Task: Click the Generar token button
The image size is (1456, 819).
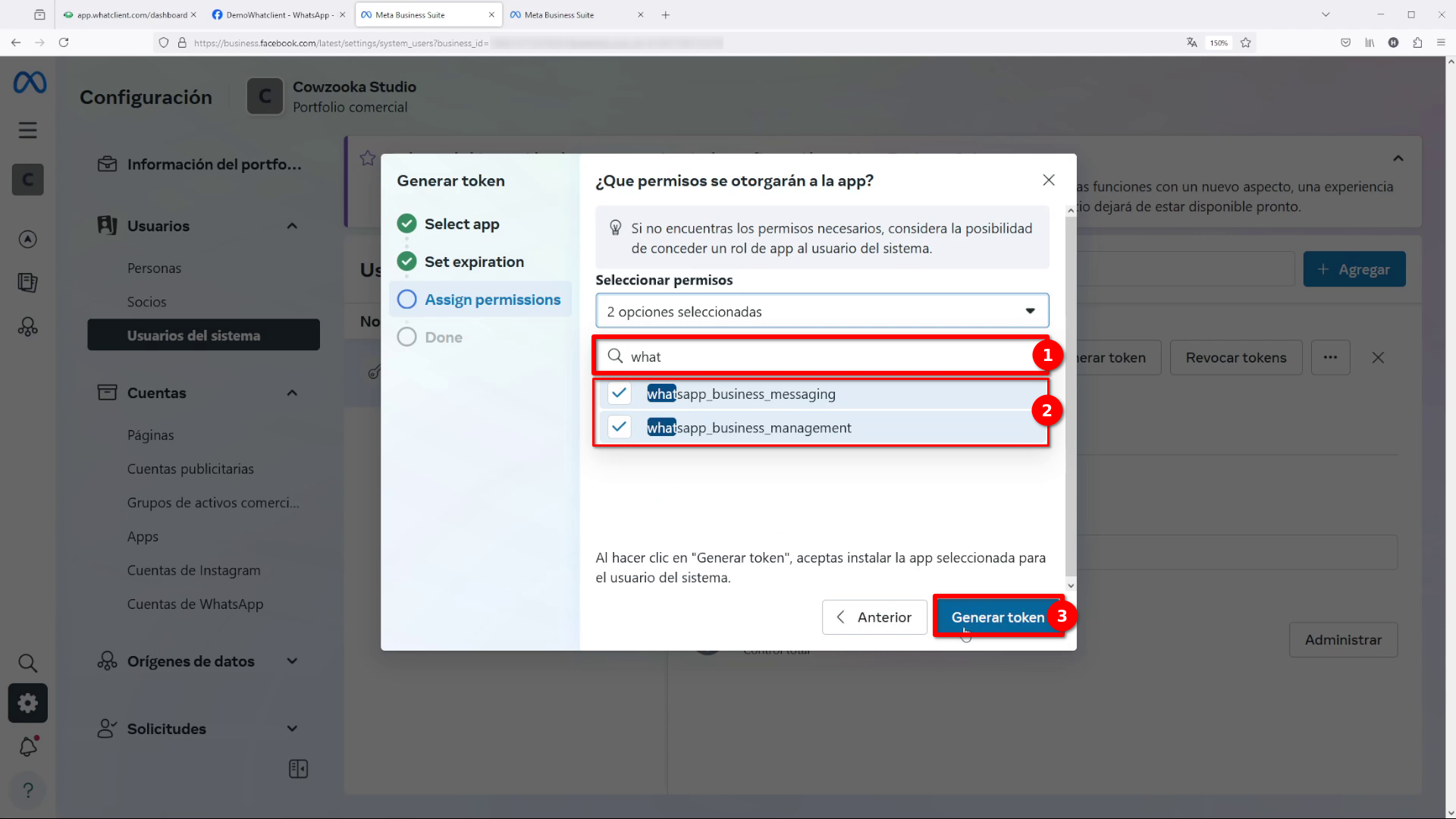Action: point(998,617)
